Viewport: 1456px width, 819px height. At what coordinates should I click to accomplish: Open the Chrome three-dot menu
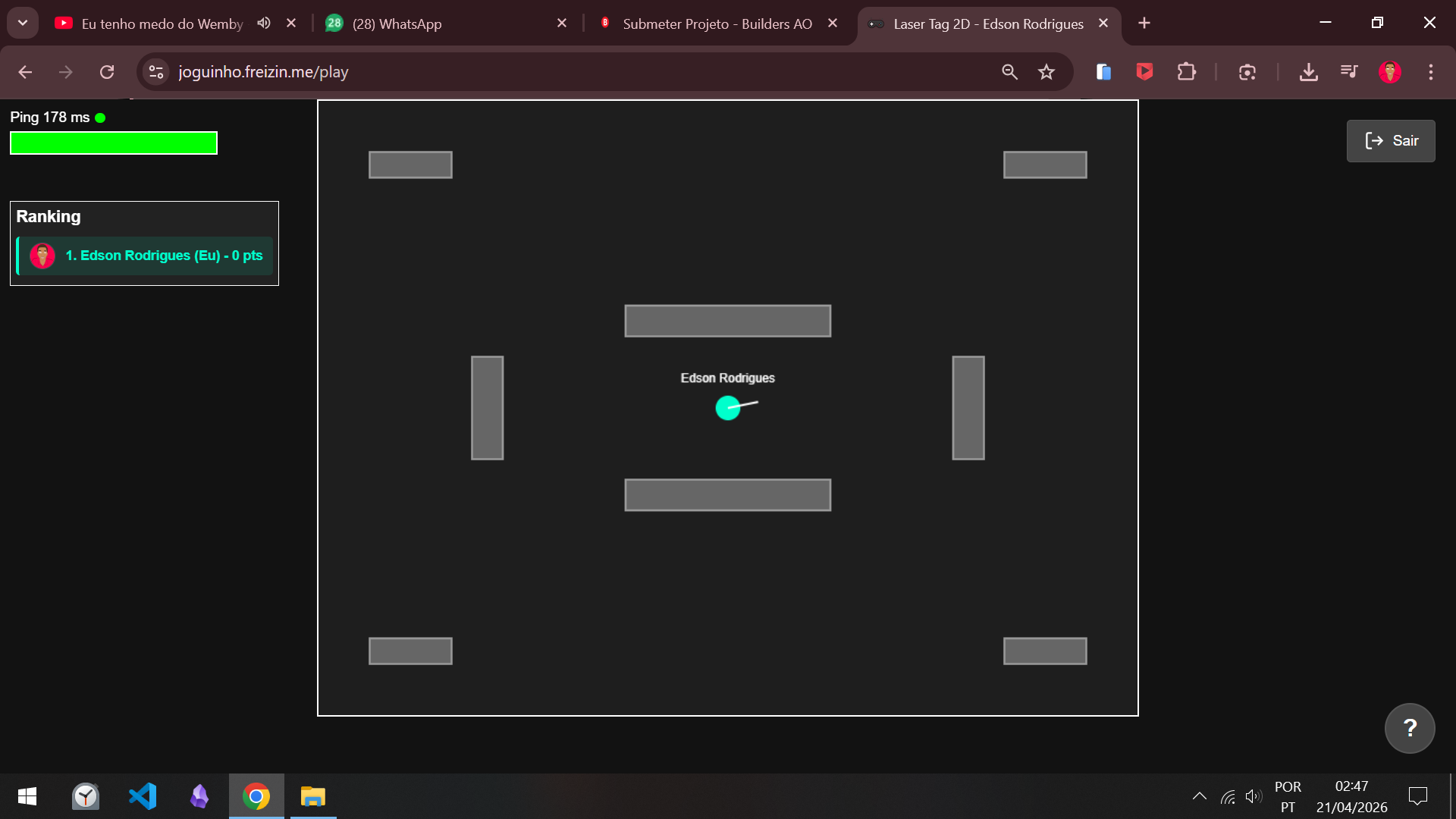point(1431,72)
